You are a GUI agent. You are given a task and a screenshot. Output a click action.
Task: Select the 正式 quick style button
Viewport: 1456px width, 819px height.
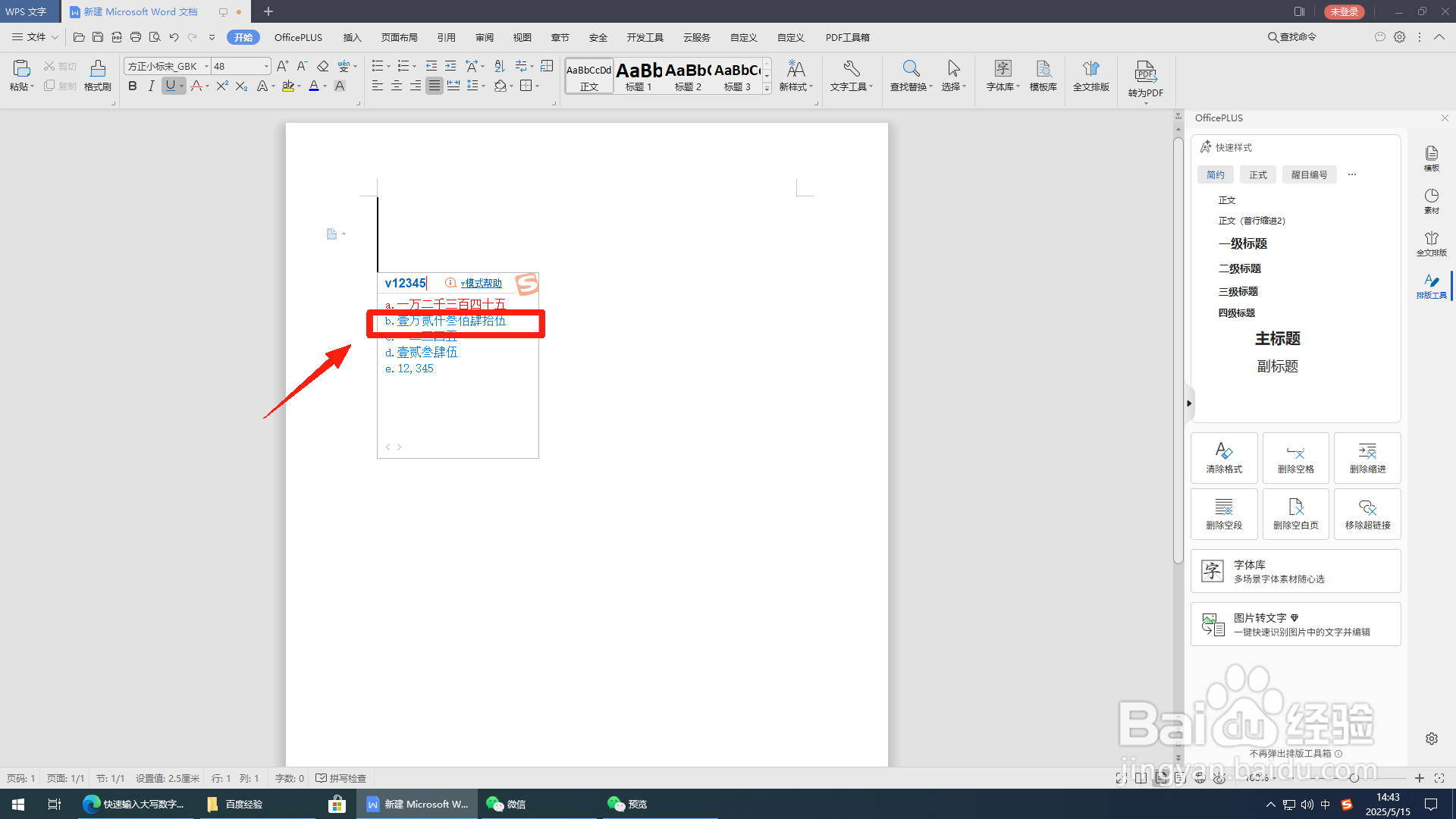1258,175
